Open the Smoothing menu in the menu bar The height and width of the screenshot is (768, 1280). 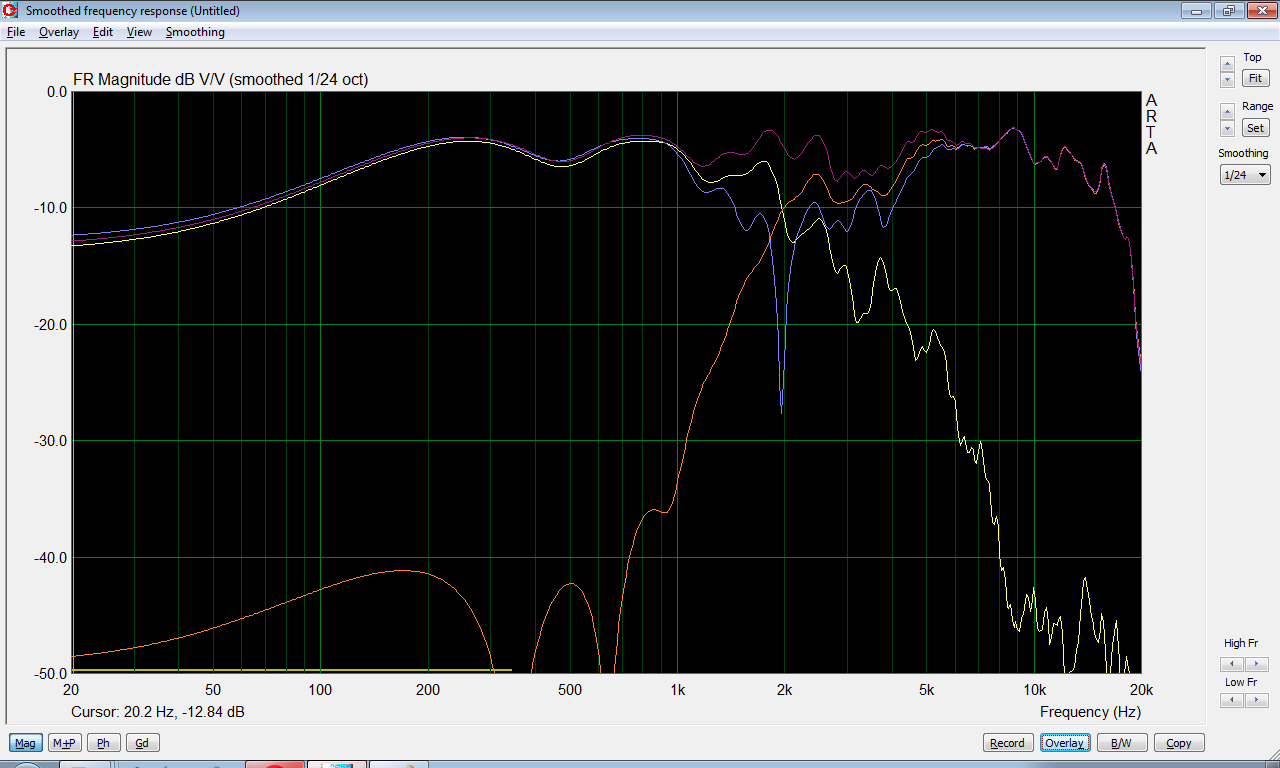195,32
